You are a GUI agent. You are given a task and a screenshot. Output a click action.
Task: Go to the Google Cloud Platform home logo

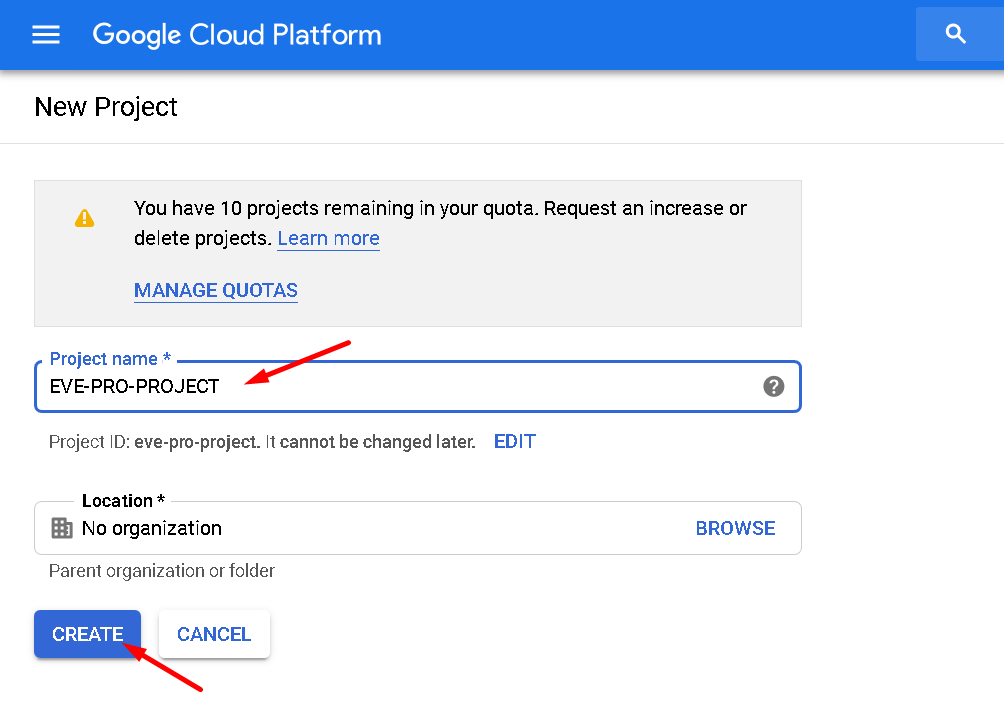[237, 35]
